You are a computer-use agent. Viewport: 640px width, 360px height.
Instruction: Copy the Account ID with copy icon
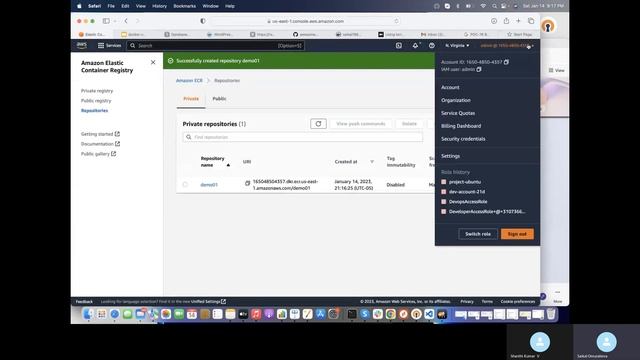point(506,62)
